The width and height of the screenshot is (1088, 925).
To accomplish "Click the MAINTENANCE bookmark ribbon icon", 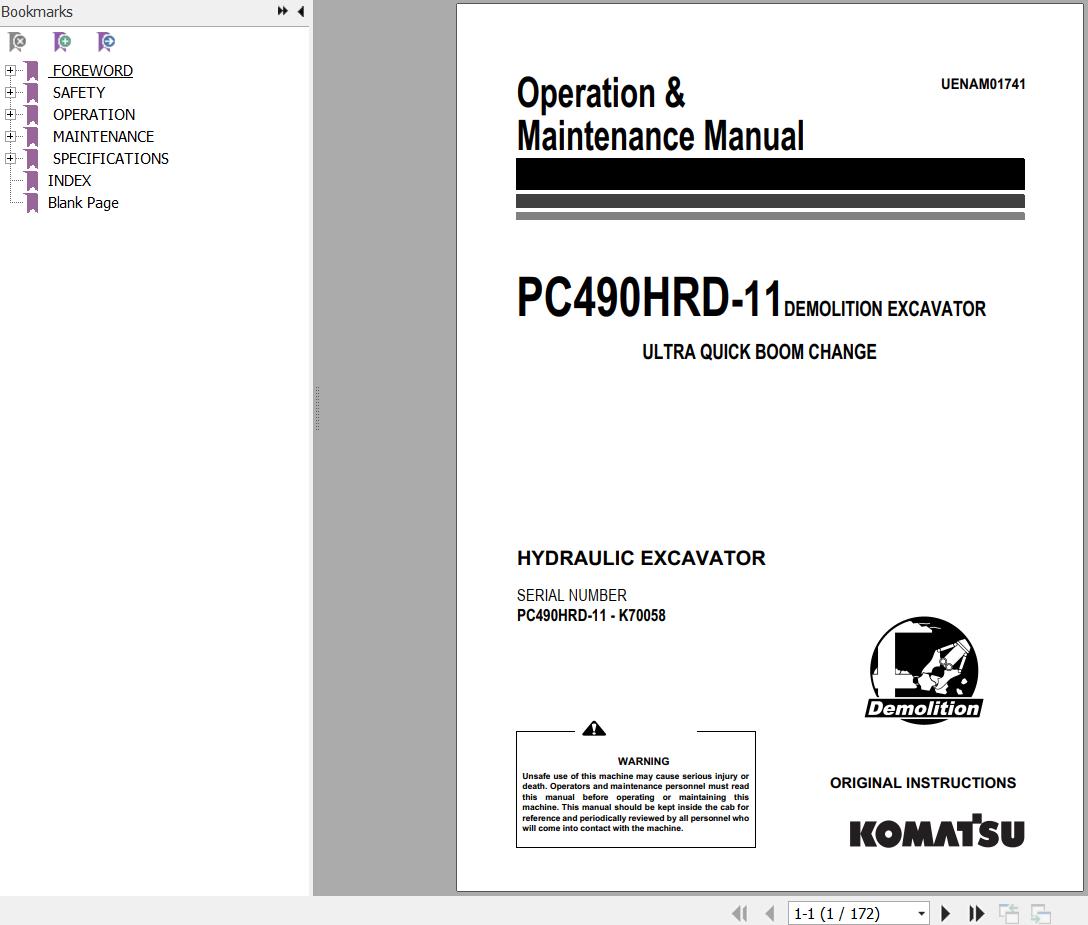I will (32, 137).
